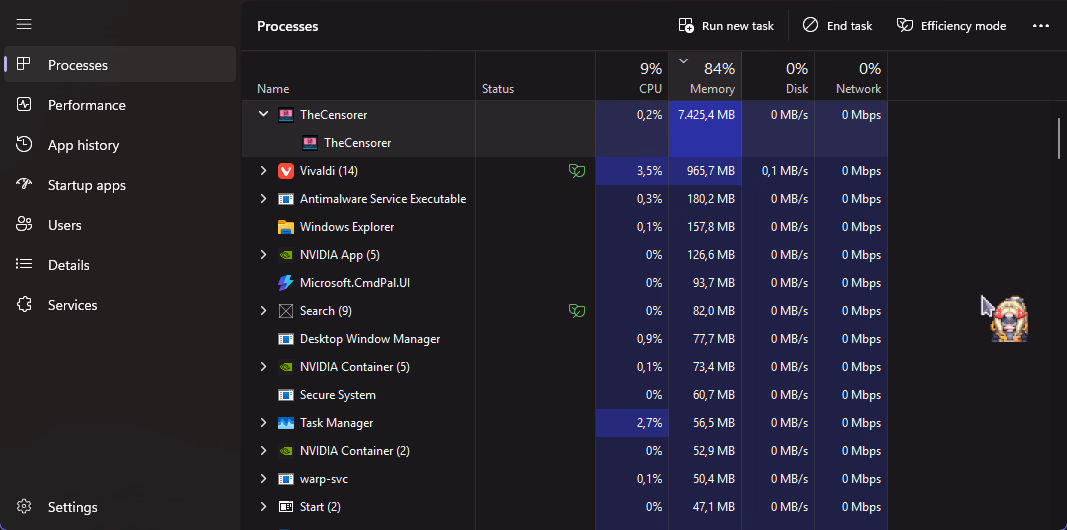Expand the NVIDIA App (5) group
This screenshot has height=530, width=1067.
pyautogui.click(x=263, y=254)
